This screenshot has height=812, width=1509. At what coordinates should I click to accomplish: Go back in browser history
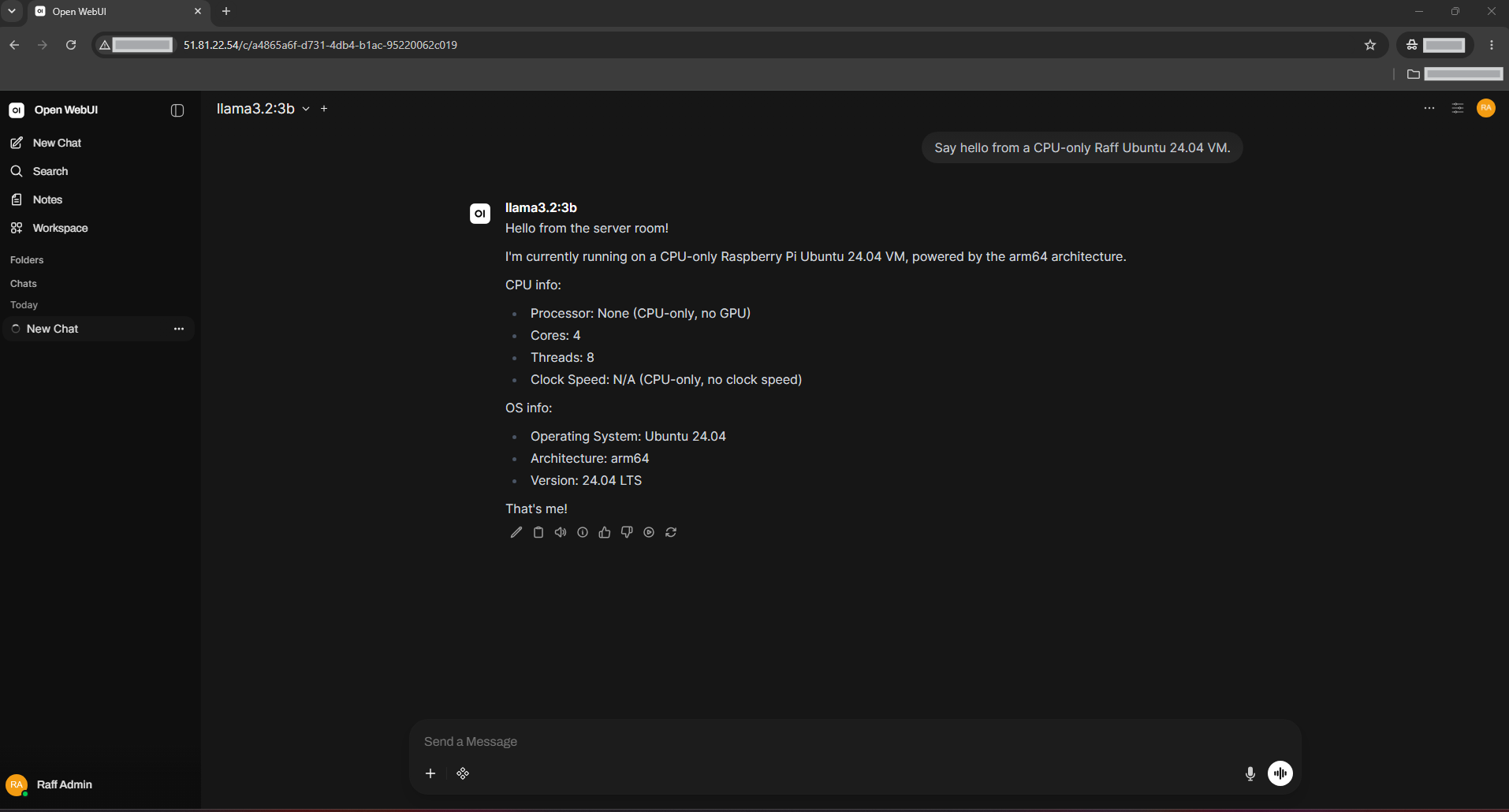point(14,45)
